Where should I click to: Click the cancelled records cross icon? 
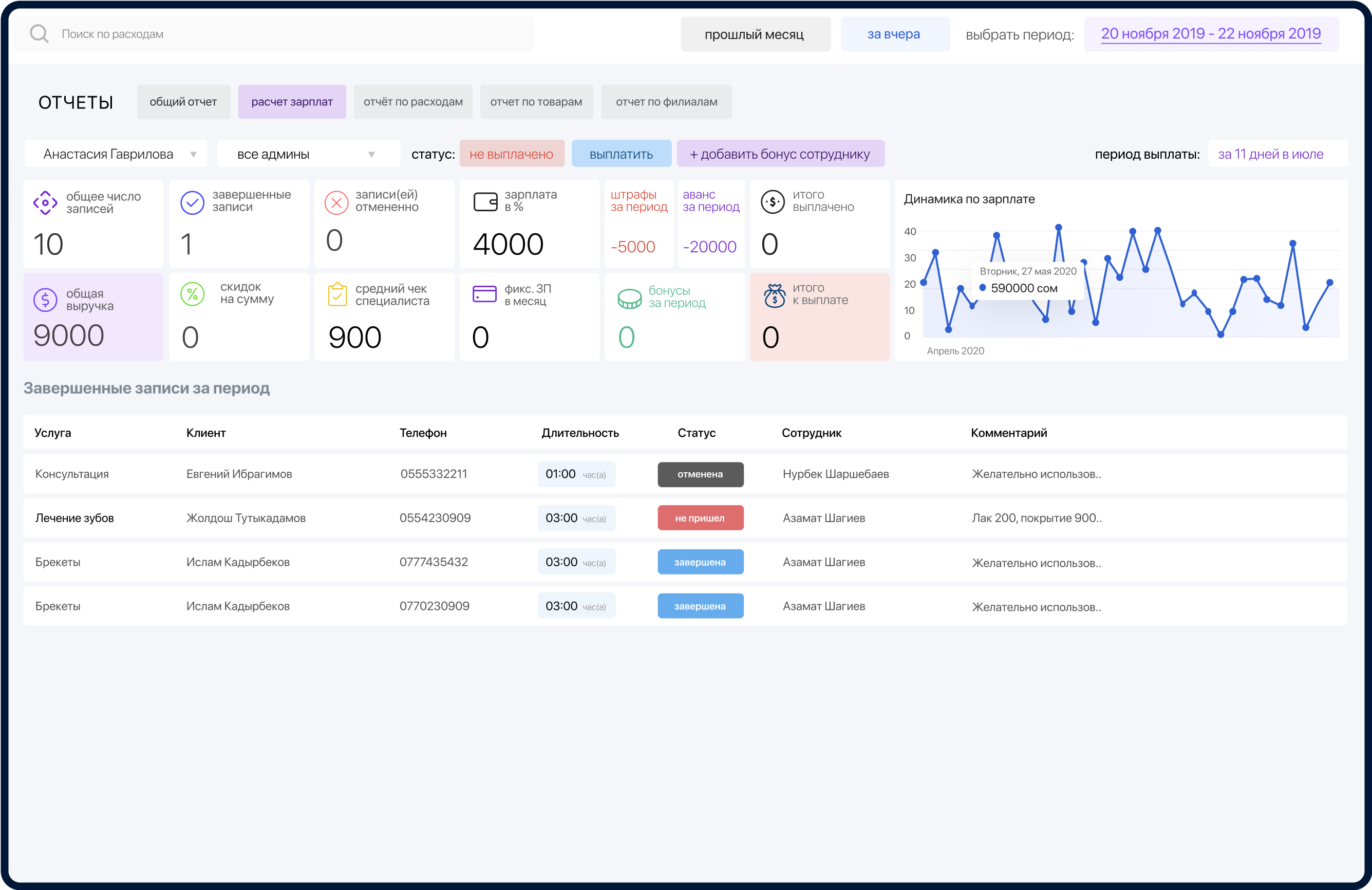336,202
